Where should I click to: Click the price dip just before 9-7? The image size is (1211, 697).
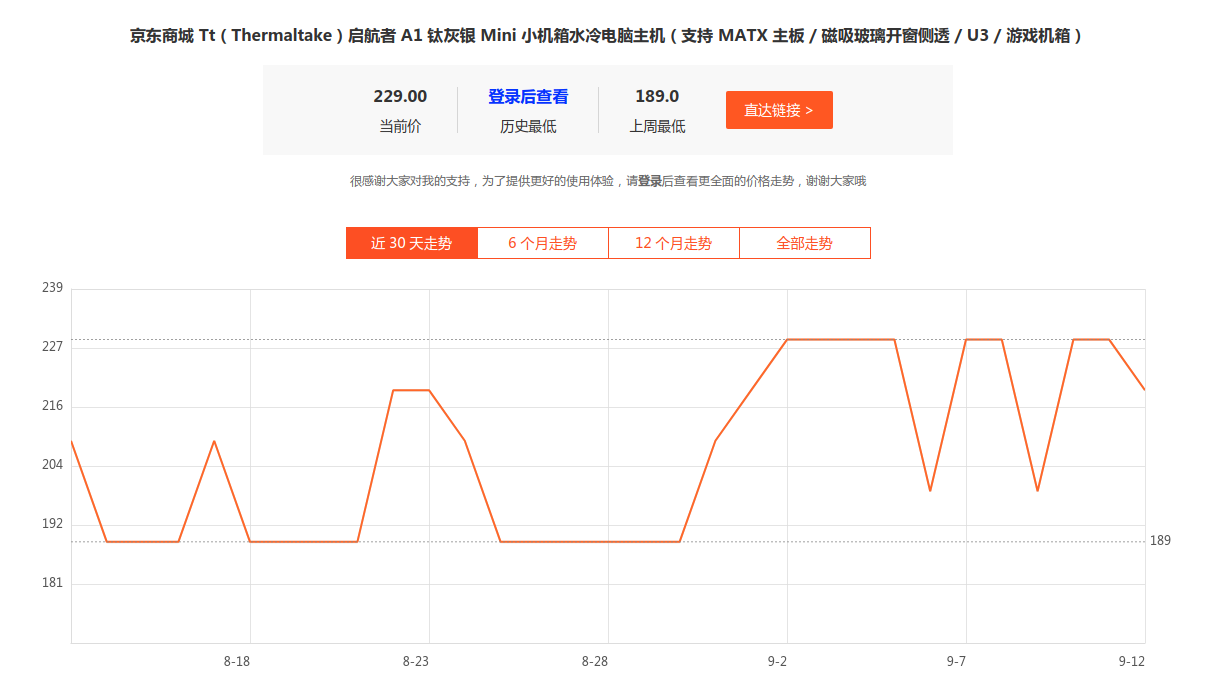coord(930,490)
